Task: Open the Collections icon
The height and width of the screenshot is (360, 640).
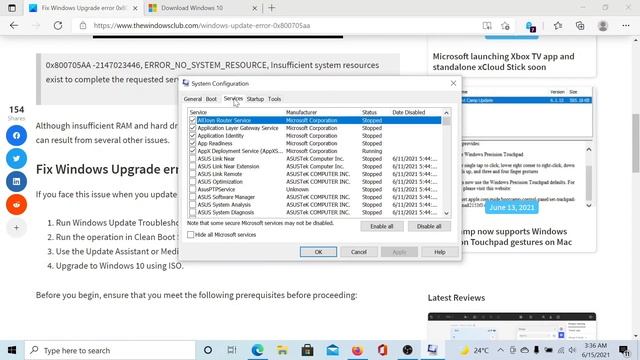Action: [x=580, y=26]
